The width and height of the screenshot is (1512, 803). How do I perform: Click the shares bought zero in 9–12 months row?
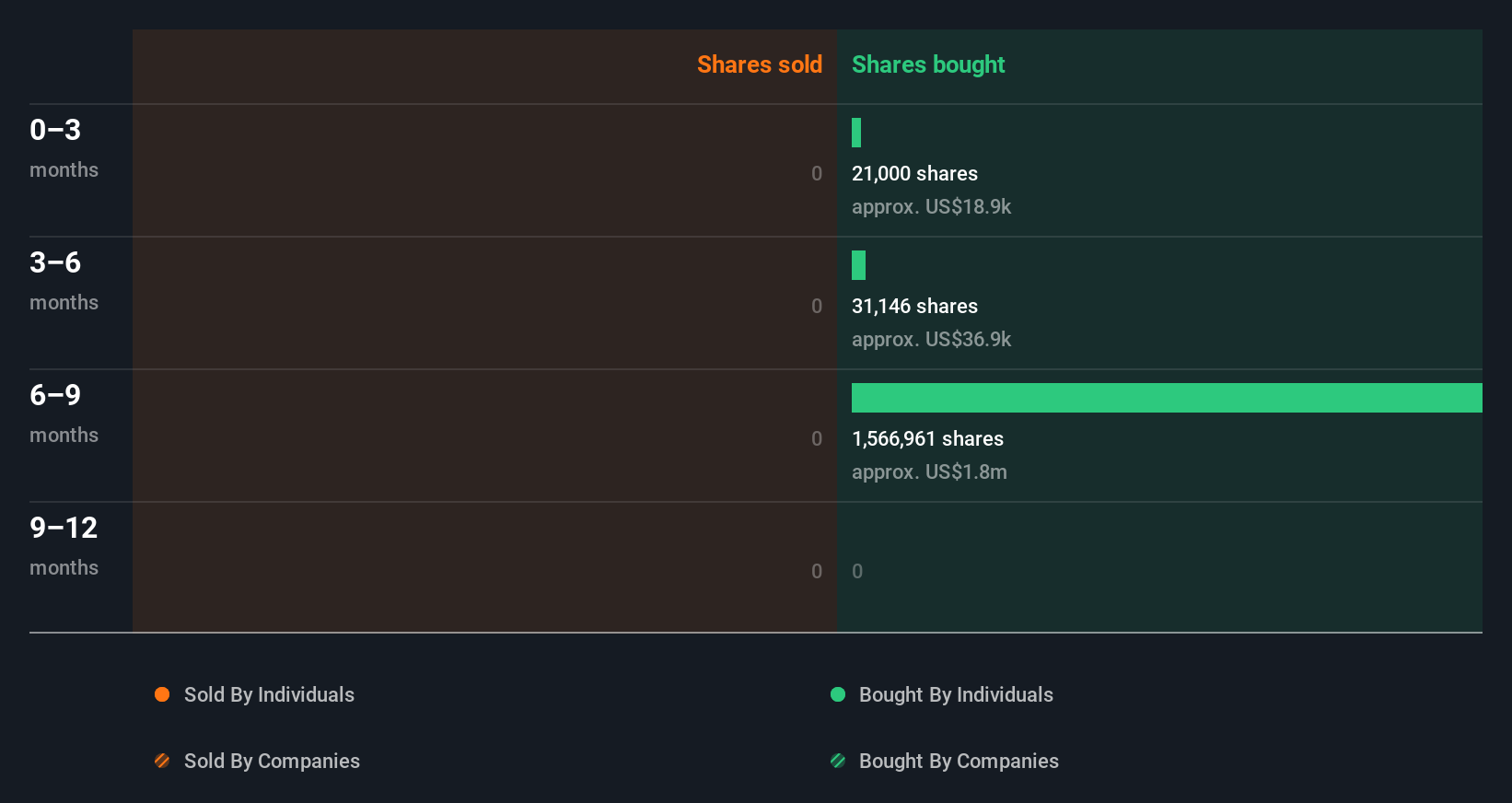pos(857,571)
